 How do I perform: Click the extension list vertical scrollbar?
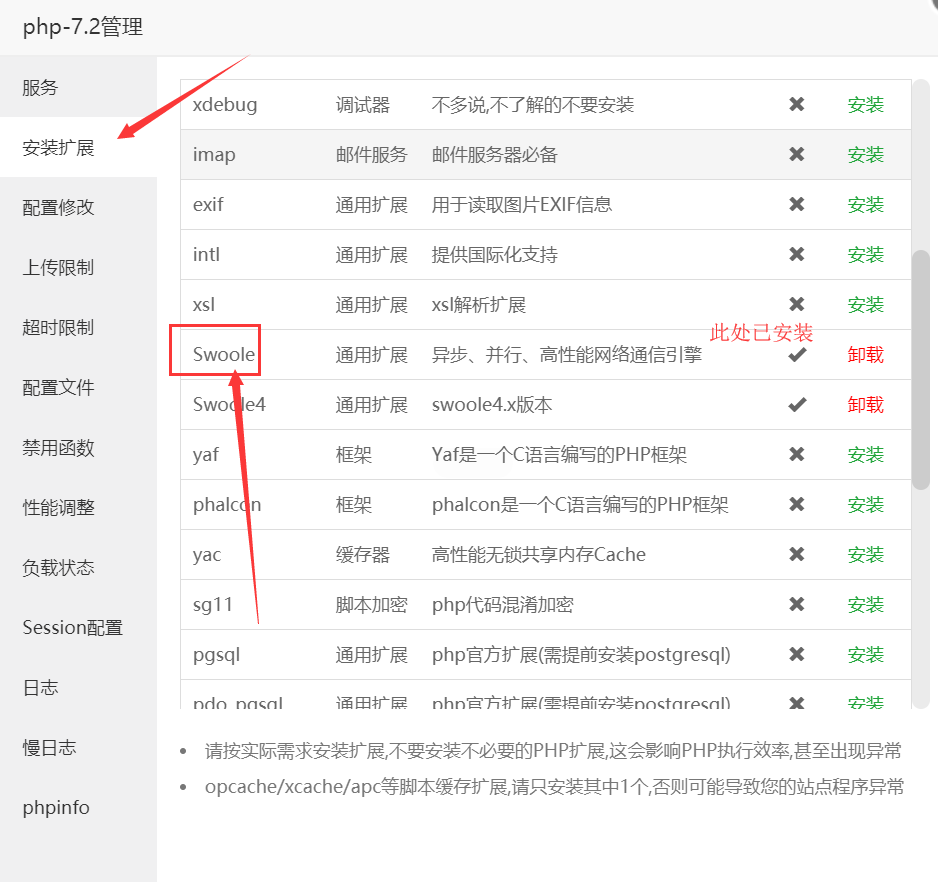tap(921, 370)
